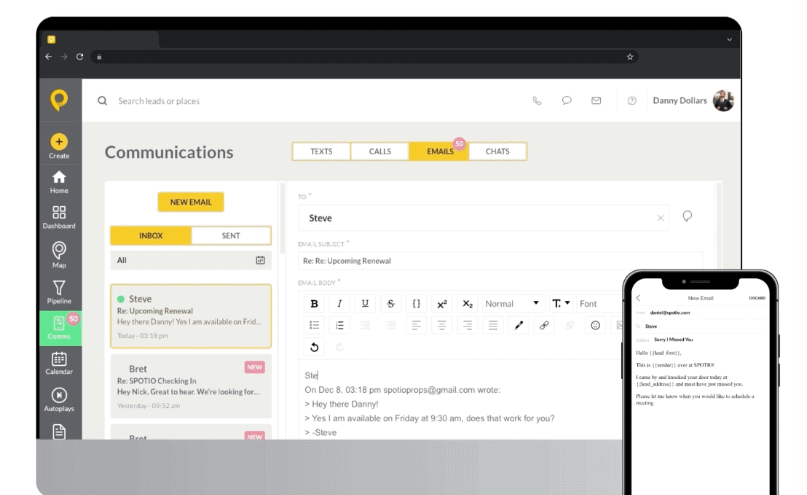Image resolution: width=807 pixels, height=495 pixels.
Task: Click the browser reload button
Action: 79,57
